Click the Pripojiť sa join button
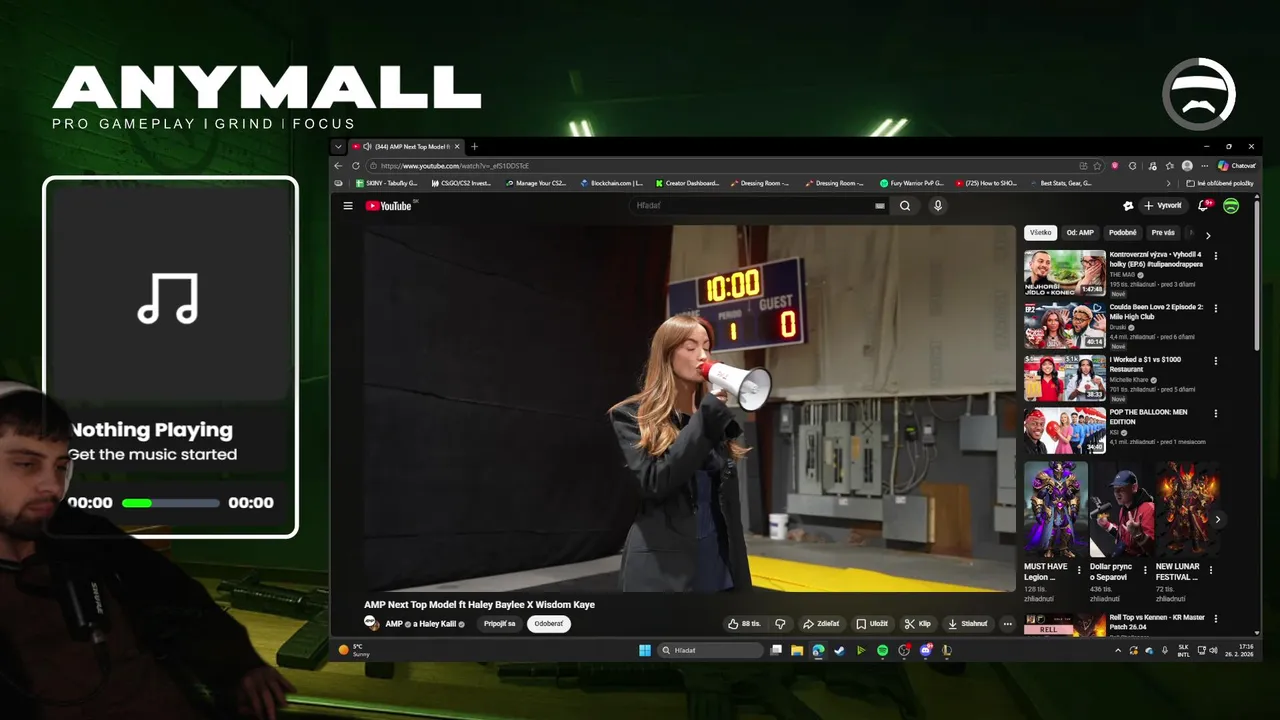The height and width of the screenshot is (720, 1280). [500, 624]
